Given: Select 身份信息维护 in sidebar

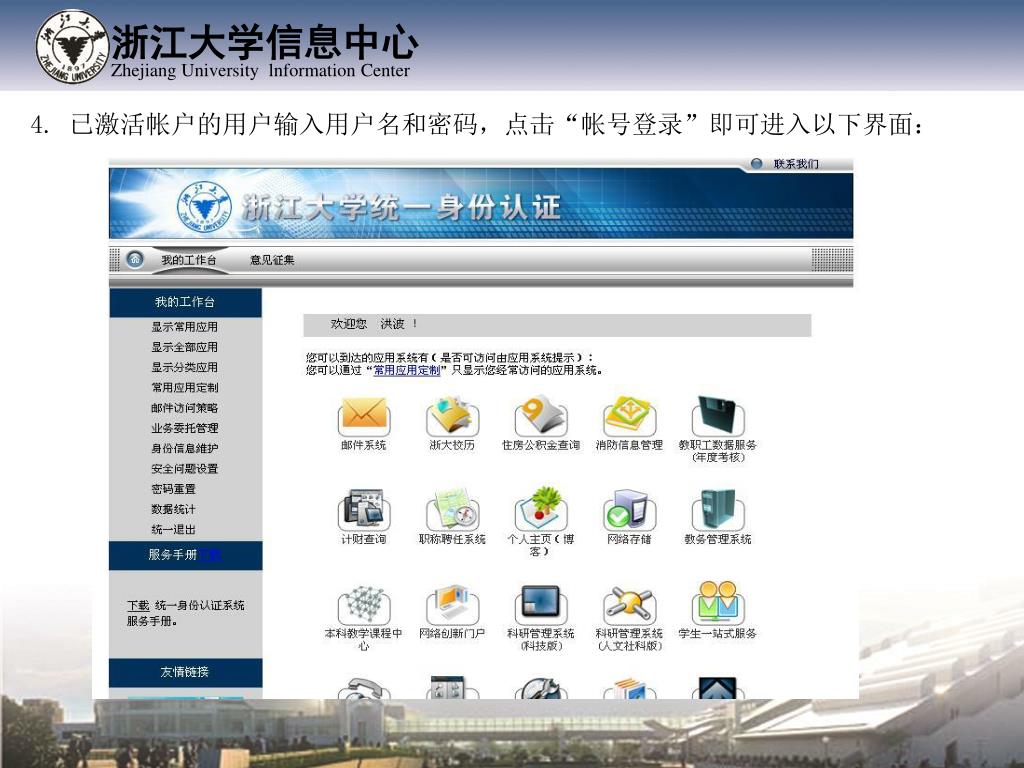Looking at the screenshot, I should click(x=185, y=448).
